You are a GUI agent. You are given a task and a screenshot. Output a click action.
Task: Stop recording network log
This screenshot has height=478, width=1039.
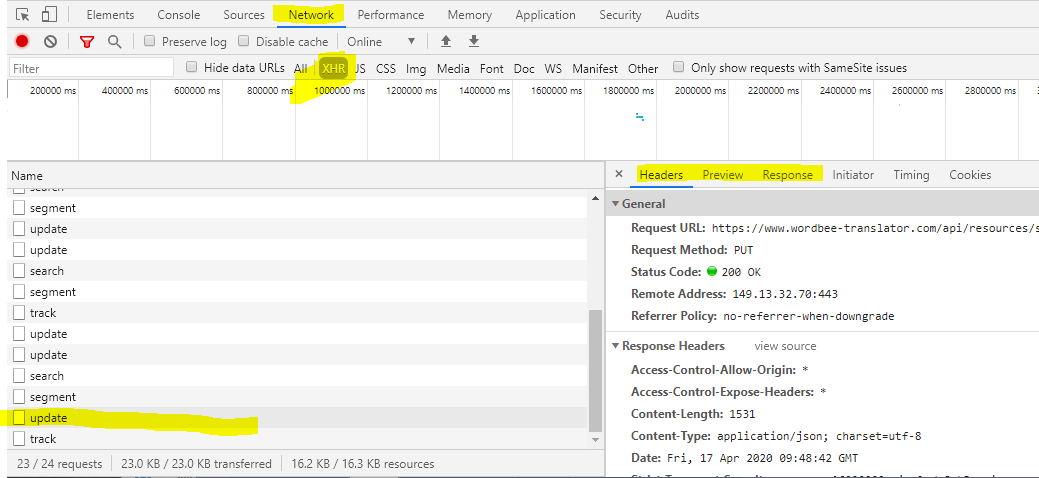pos(22,42)
